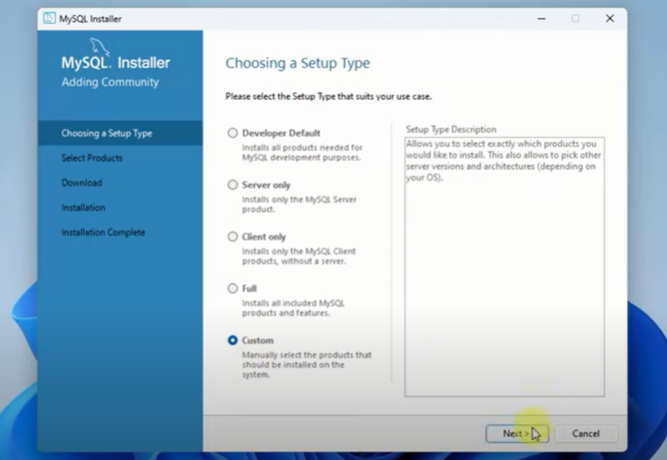667x460 pixels.
Task: Close the MySQL Installer window
Action: coord(610,19)
